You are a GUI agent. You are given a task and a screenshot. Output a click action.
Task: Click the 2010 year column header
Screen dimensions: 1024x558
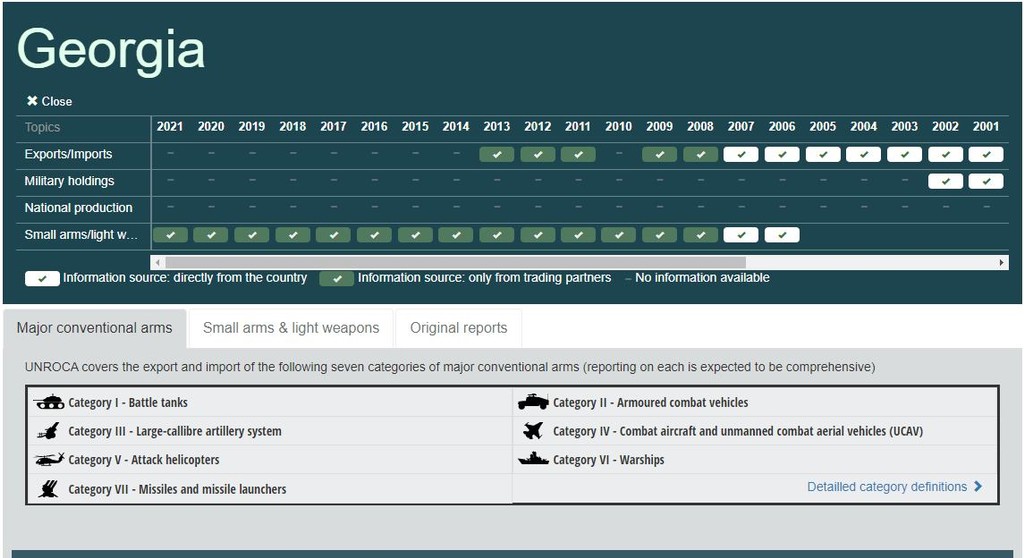click(x=618, y=127)
